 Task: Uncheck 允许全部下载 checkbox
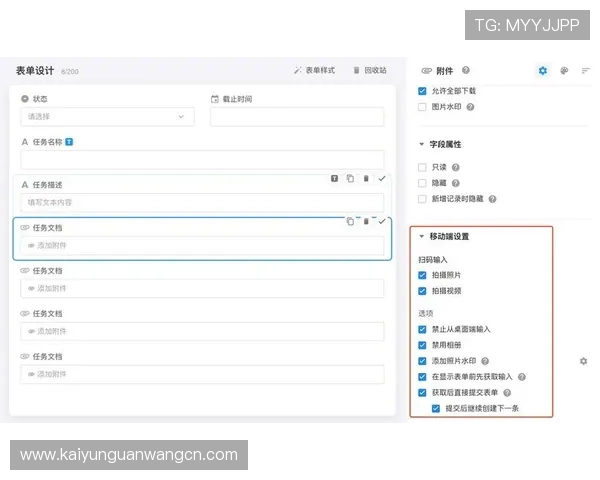[422, 91]
